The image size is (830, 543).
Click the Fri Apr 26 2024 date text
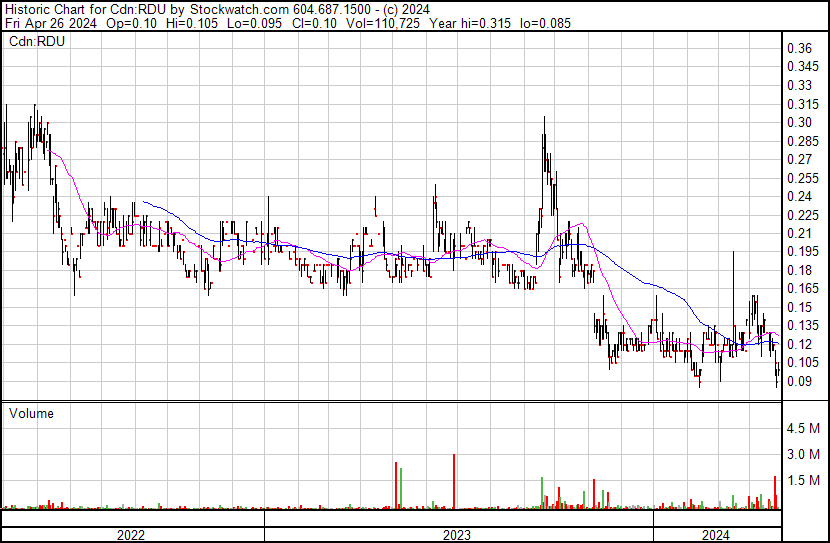click(x=51, y=23)
